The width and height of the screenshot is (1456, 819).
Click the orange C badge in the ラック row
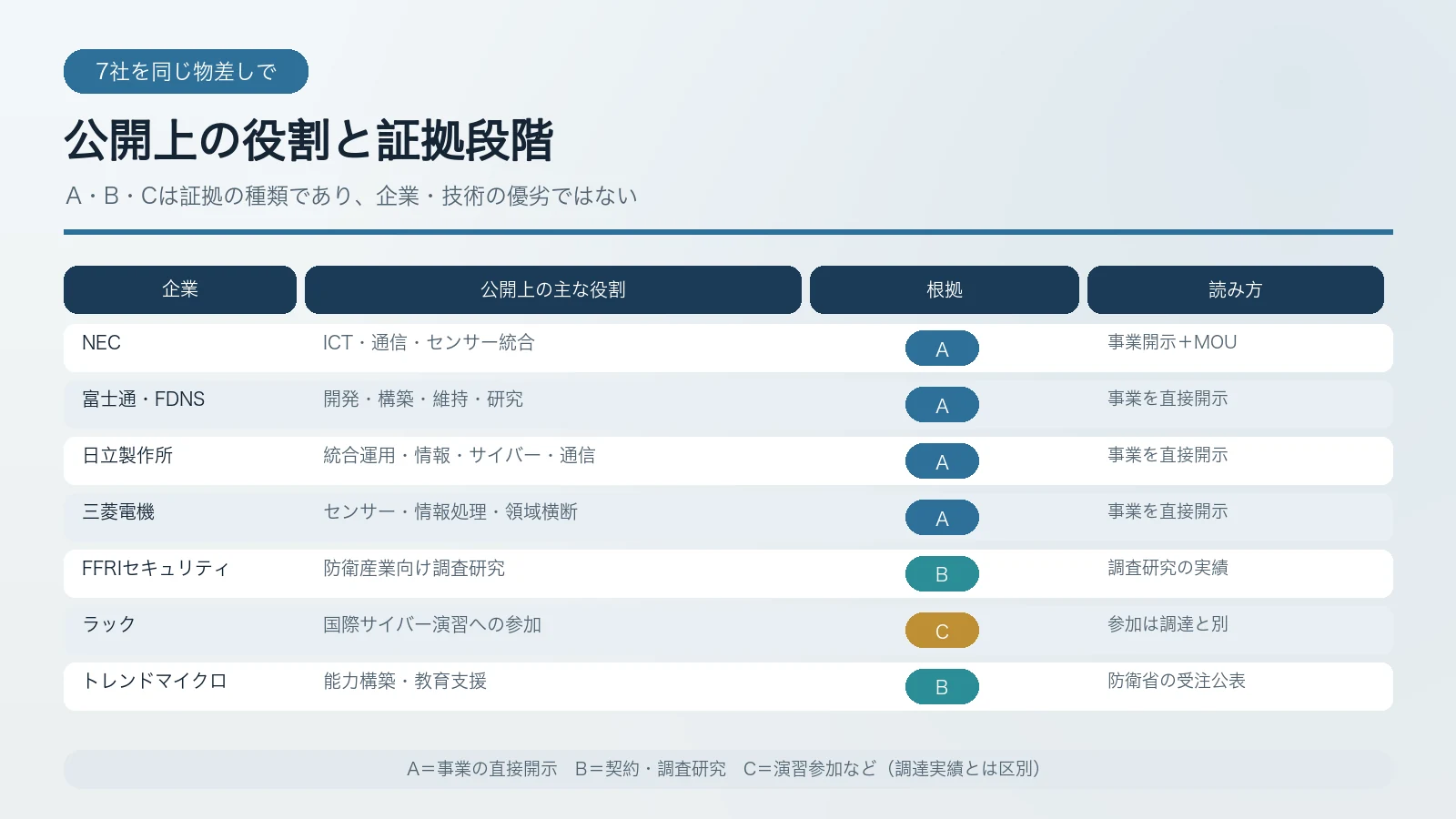tap(942, 631)
